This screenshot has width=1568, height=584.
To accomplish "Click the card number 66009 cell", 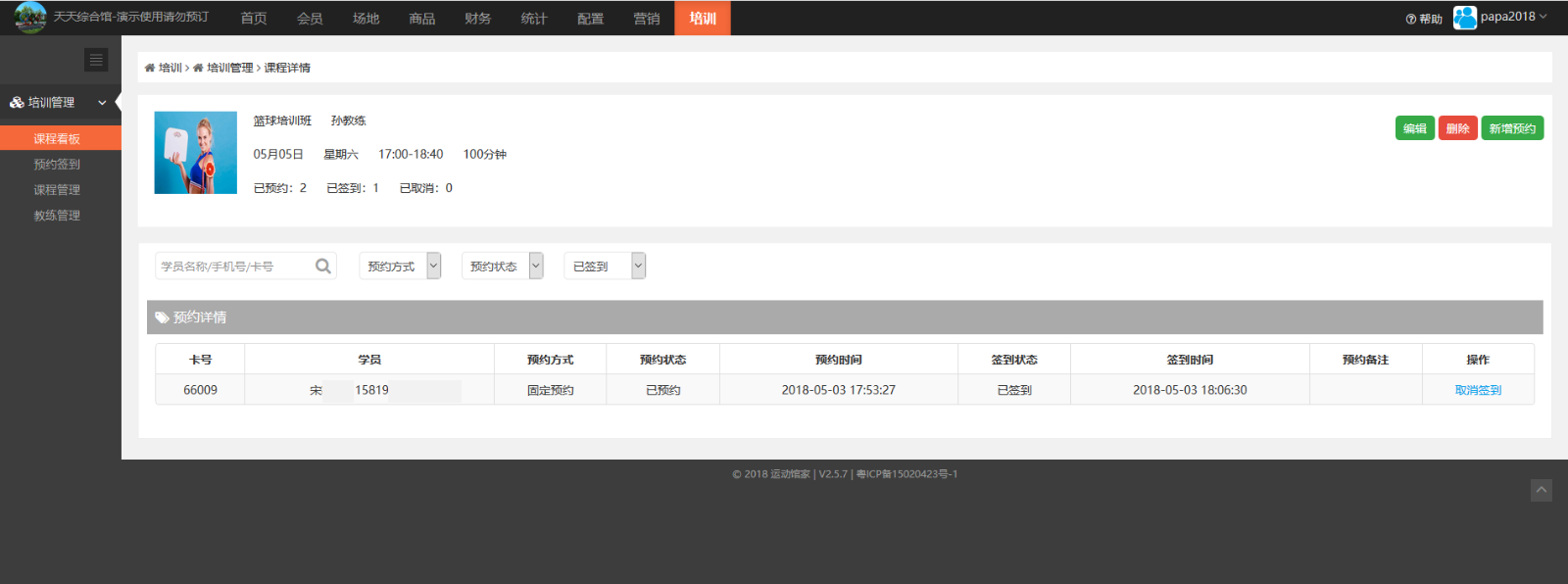I will click(200, 390).
